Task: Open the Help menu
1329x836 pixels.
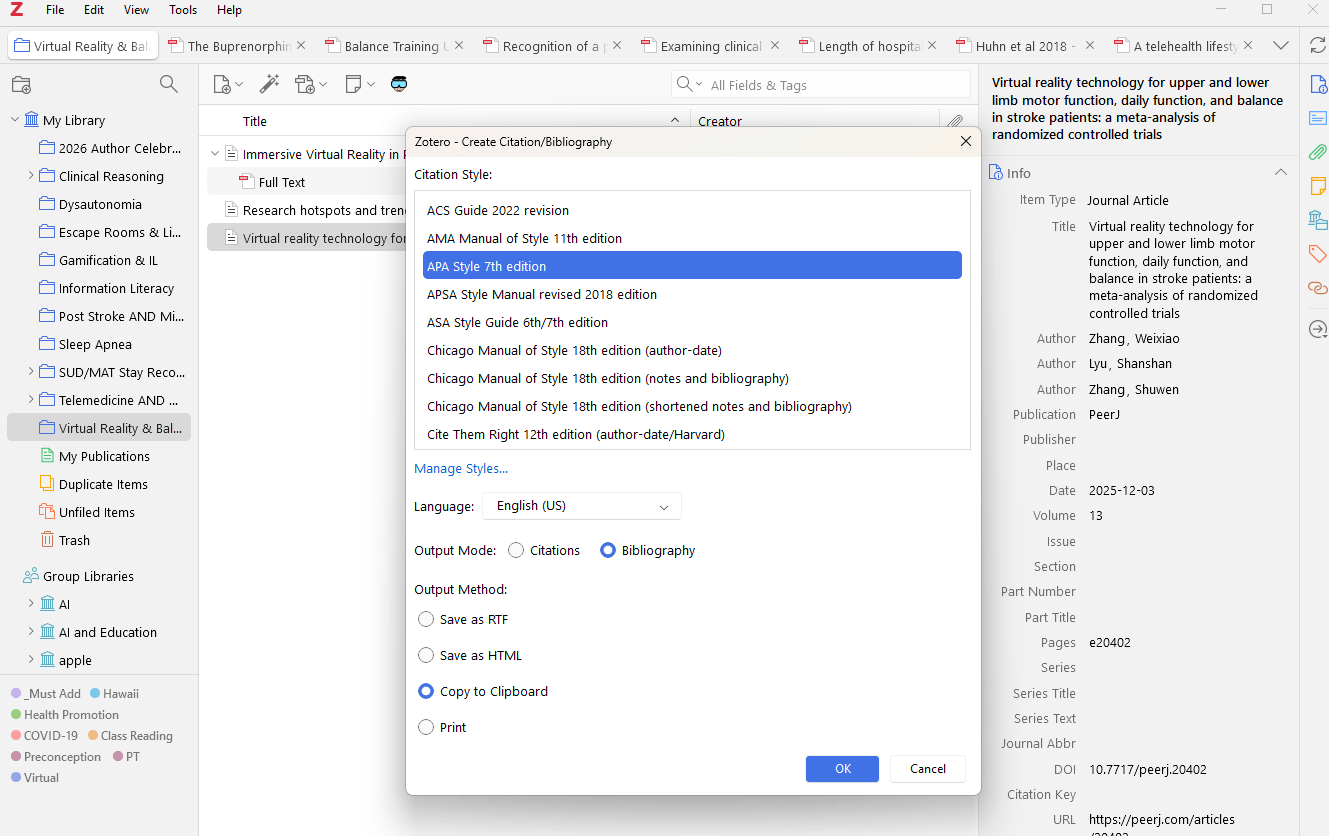Action: (229, 10)
